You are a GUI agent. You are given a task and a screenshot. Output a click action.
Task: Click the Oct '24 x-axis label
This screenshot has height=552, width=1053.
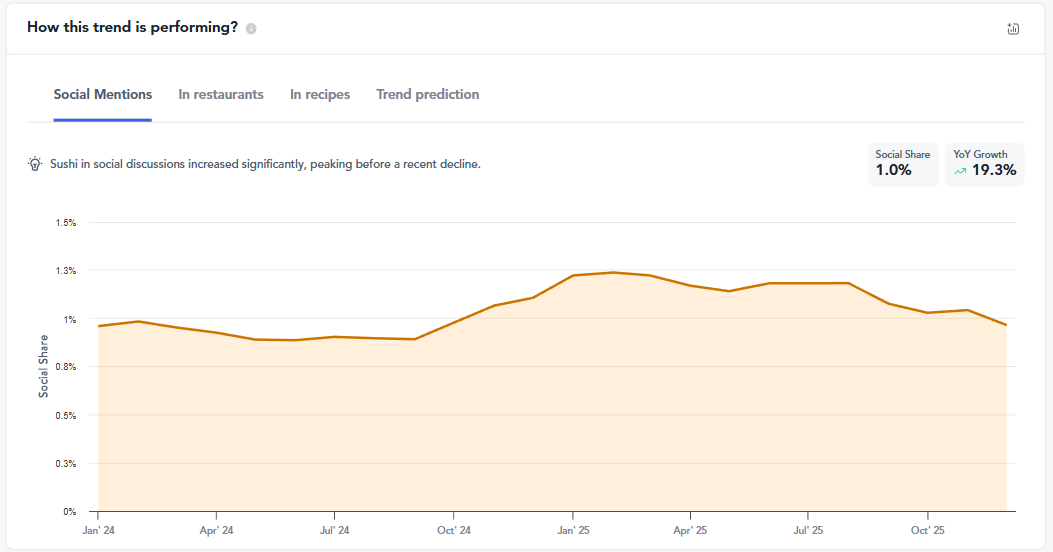point(454,530)
